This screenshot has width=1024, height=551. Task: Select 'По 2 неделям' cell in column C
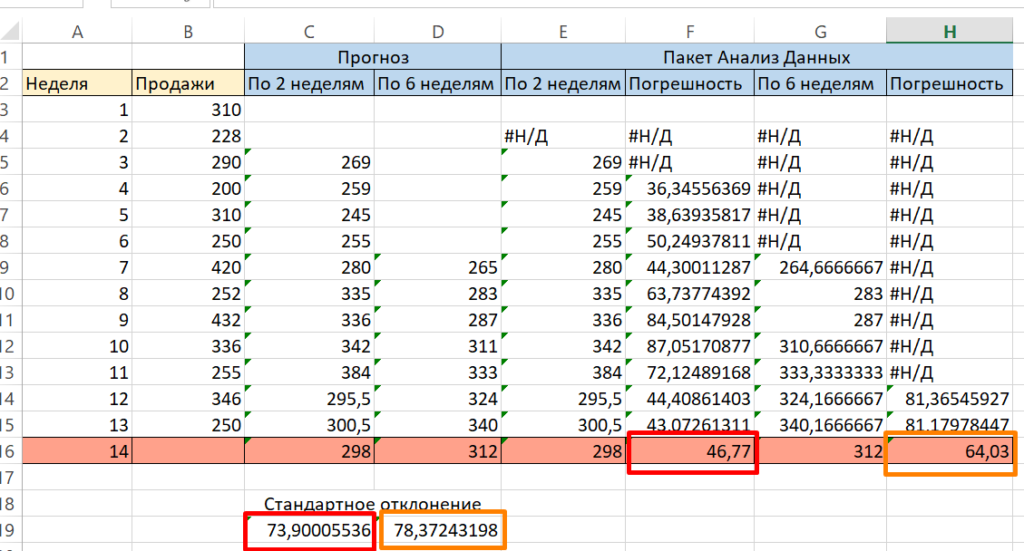(310, 83)
